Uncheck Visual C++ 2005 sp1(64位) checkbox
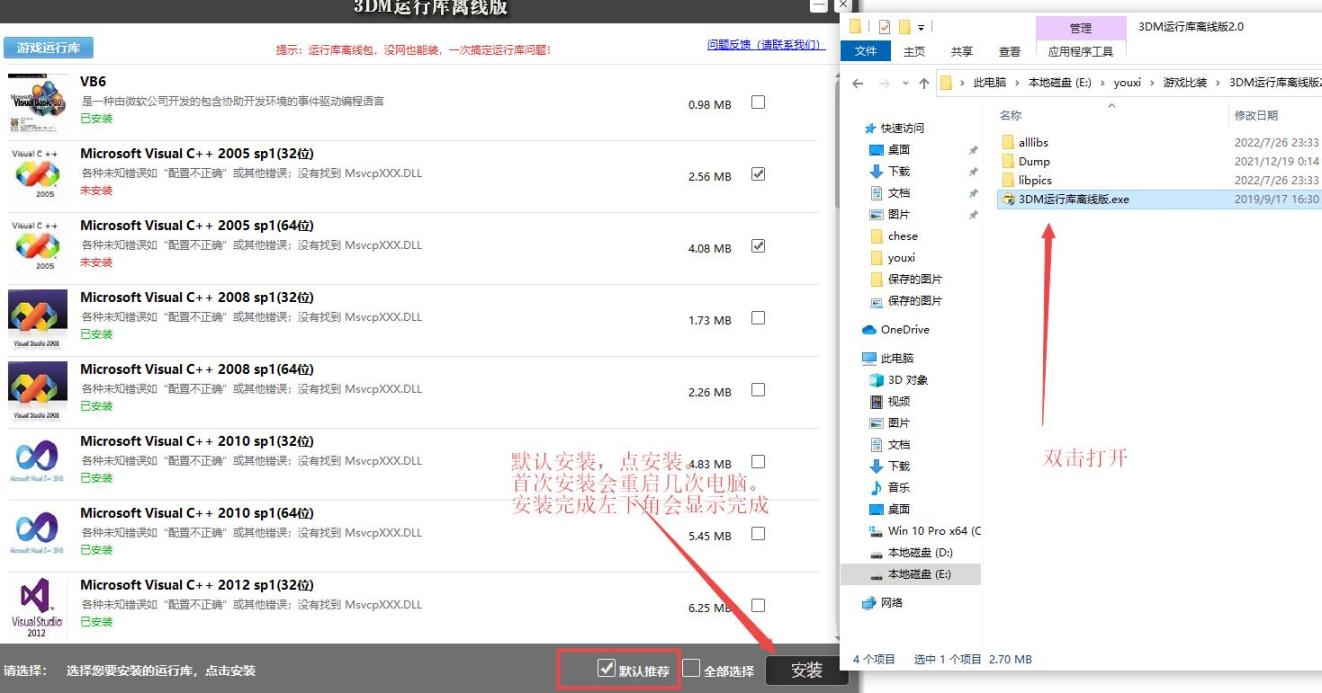 (x=758, y=246)
